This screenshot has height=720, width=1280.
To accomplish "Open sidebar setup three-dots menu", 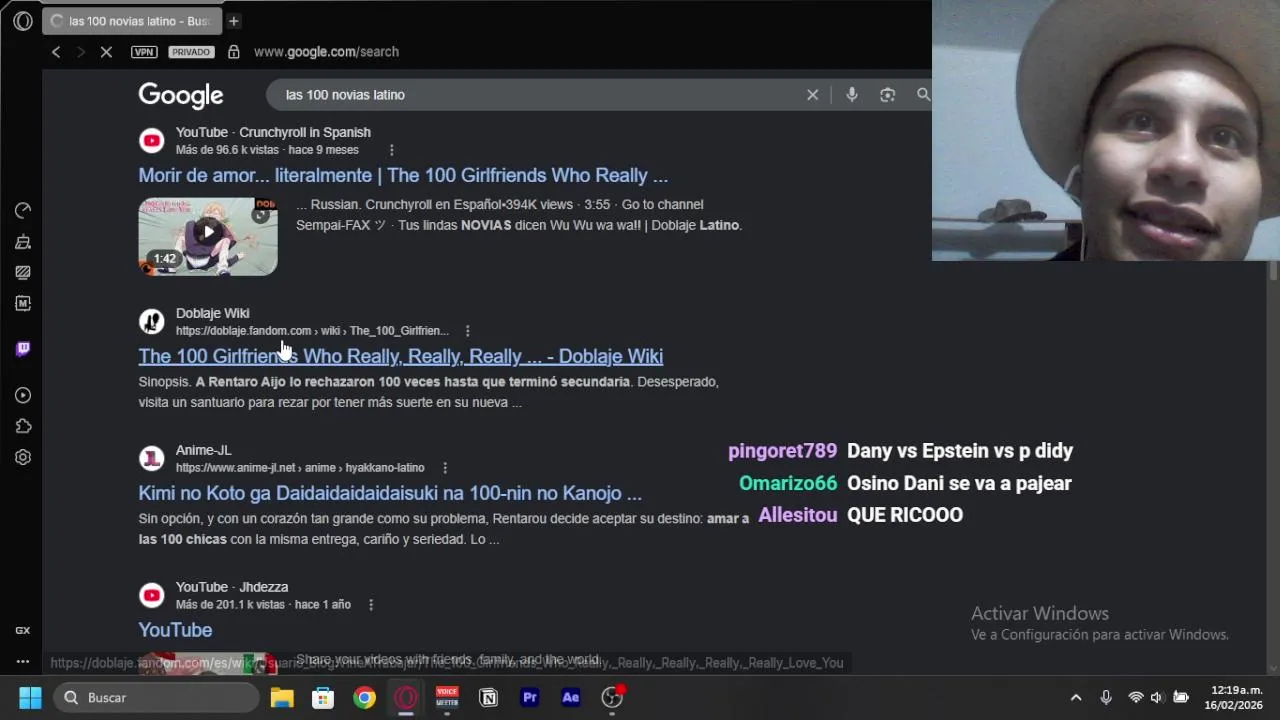I will point(23,661).
